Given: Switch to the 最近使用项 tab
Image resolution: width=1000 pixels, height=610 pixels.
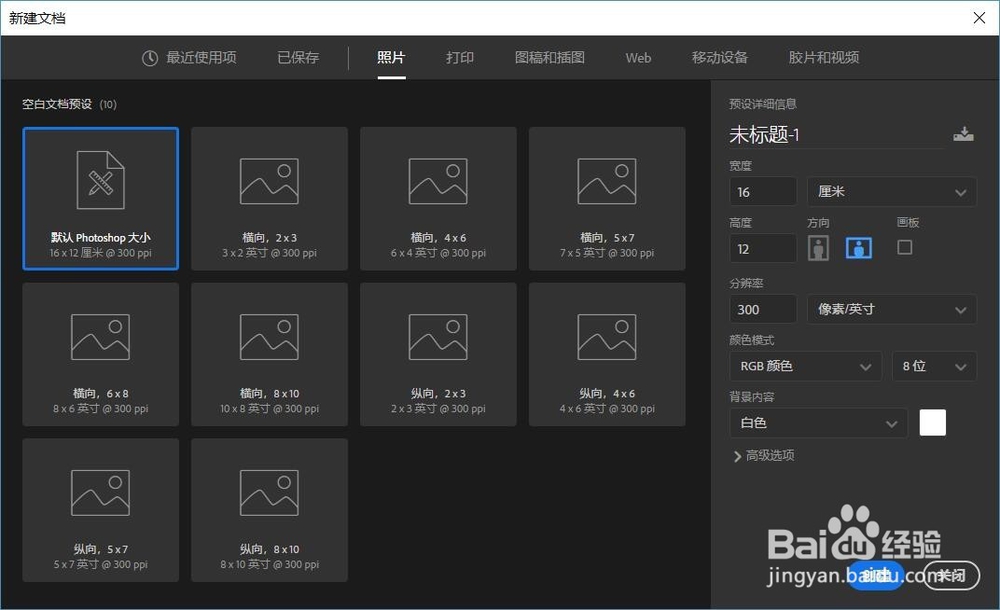Looking at the screenshot, I should [189, 58].
